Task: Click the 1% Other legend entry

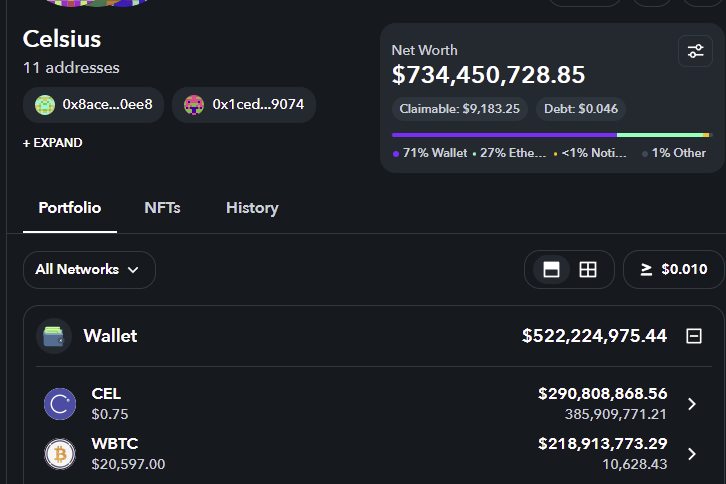Action: [x=674, y=153]
